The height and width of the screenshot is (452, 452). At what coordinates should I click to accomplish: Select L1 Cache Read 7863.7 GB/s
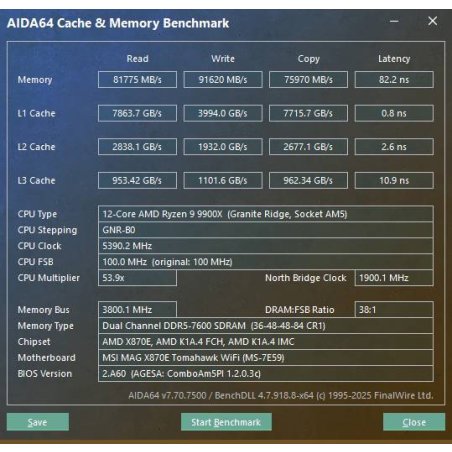[137, 113]
